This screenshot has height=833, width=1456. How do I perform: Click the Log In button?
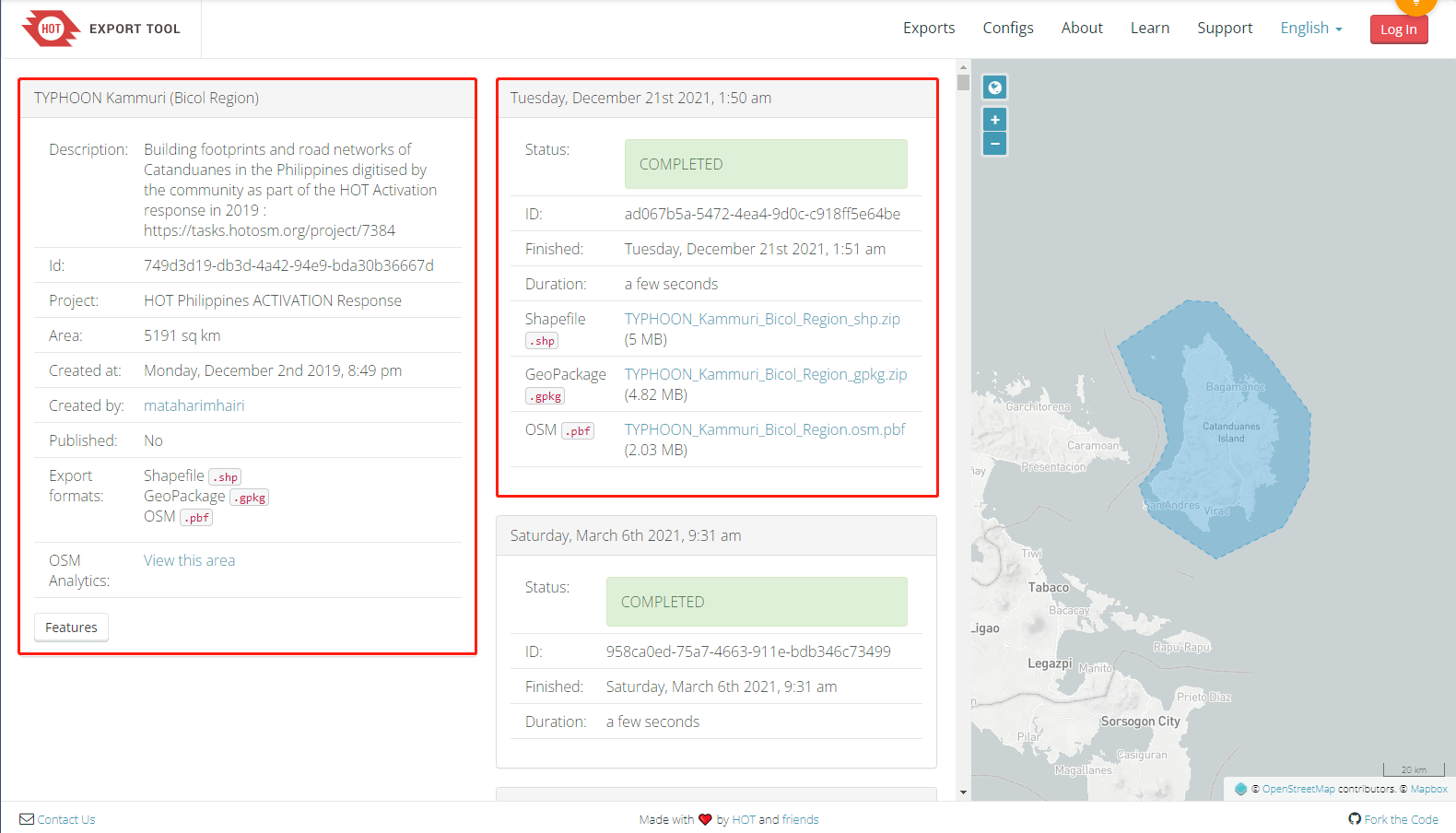click(1398, 29)
